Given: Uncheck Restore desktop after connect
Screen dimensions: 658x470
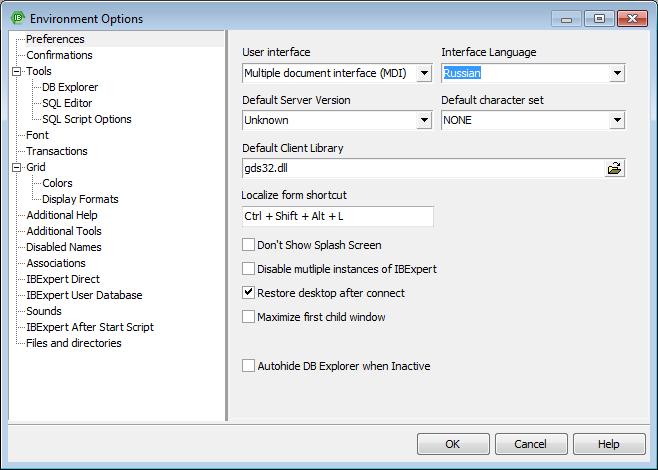Looking at the screenshot, I should coord(248,292).
